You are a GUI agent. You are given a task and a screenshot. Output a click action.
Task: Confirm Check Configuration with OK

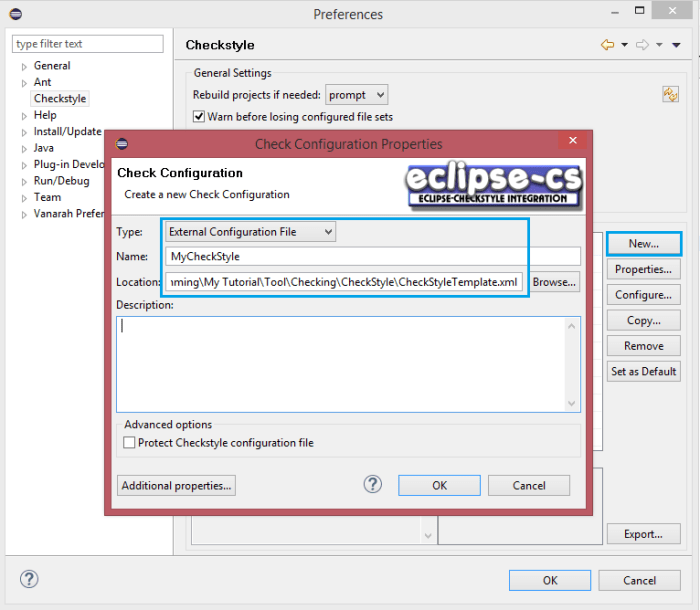[439, 485]
